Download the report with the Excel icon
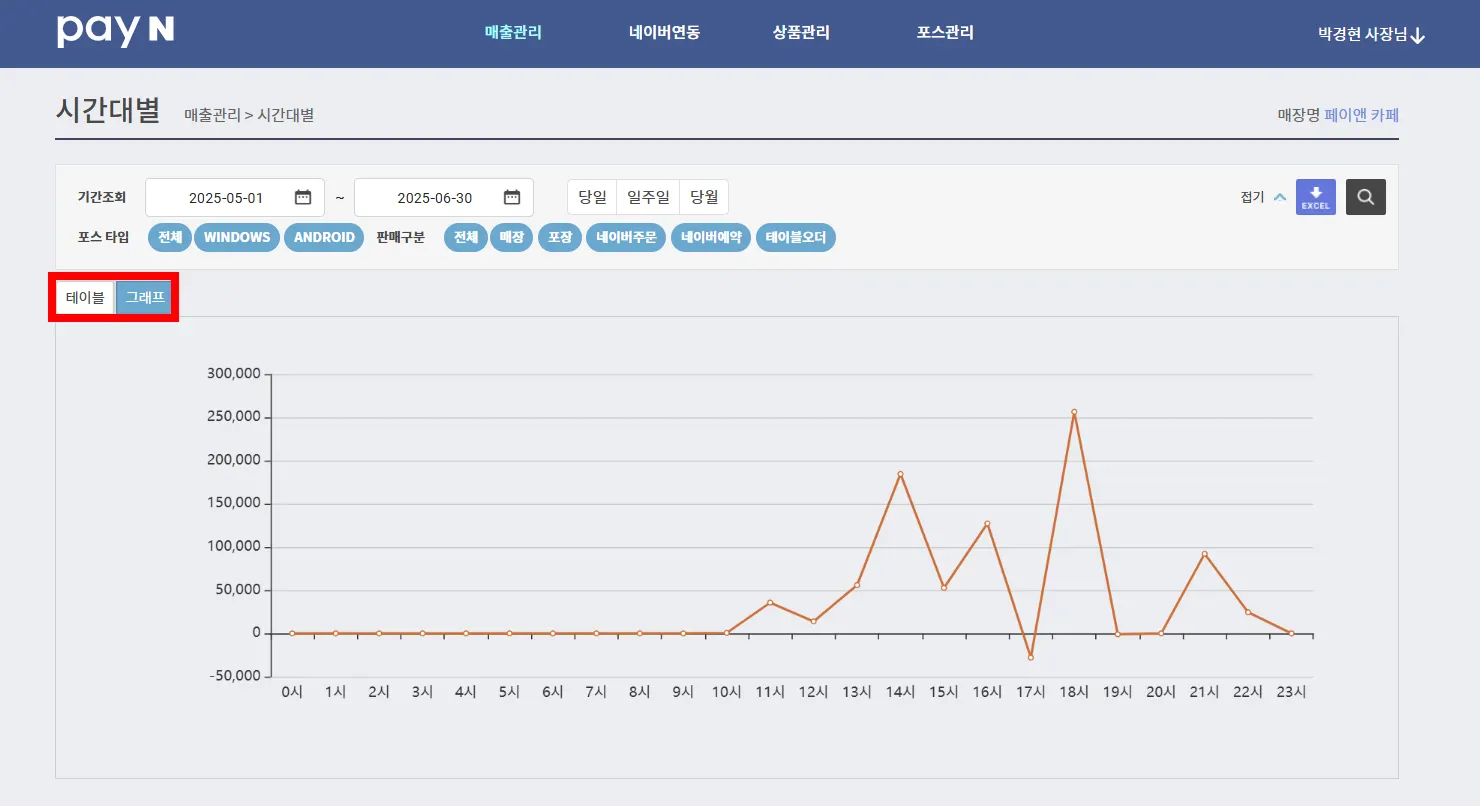Viewport: 1480px width, 806px height. pos(1315,197)
